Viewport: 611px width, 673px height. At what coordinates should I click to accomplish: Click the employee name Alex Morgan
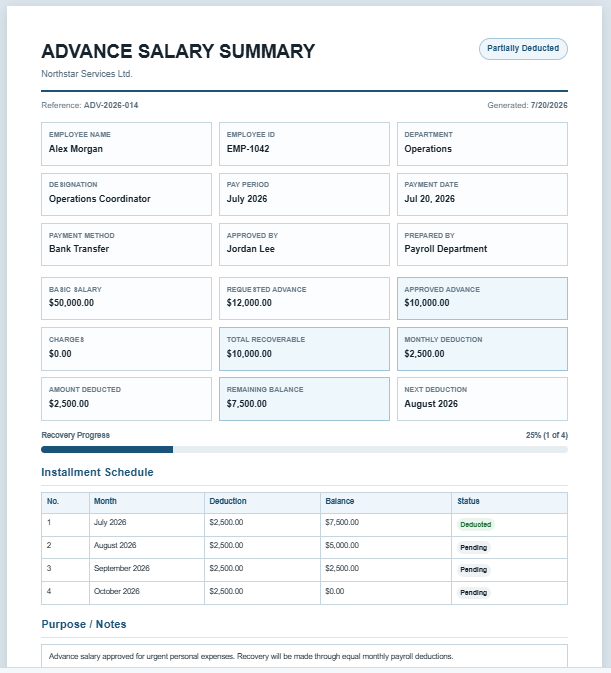76,149
